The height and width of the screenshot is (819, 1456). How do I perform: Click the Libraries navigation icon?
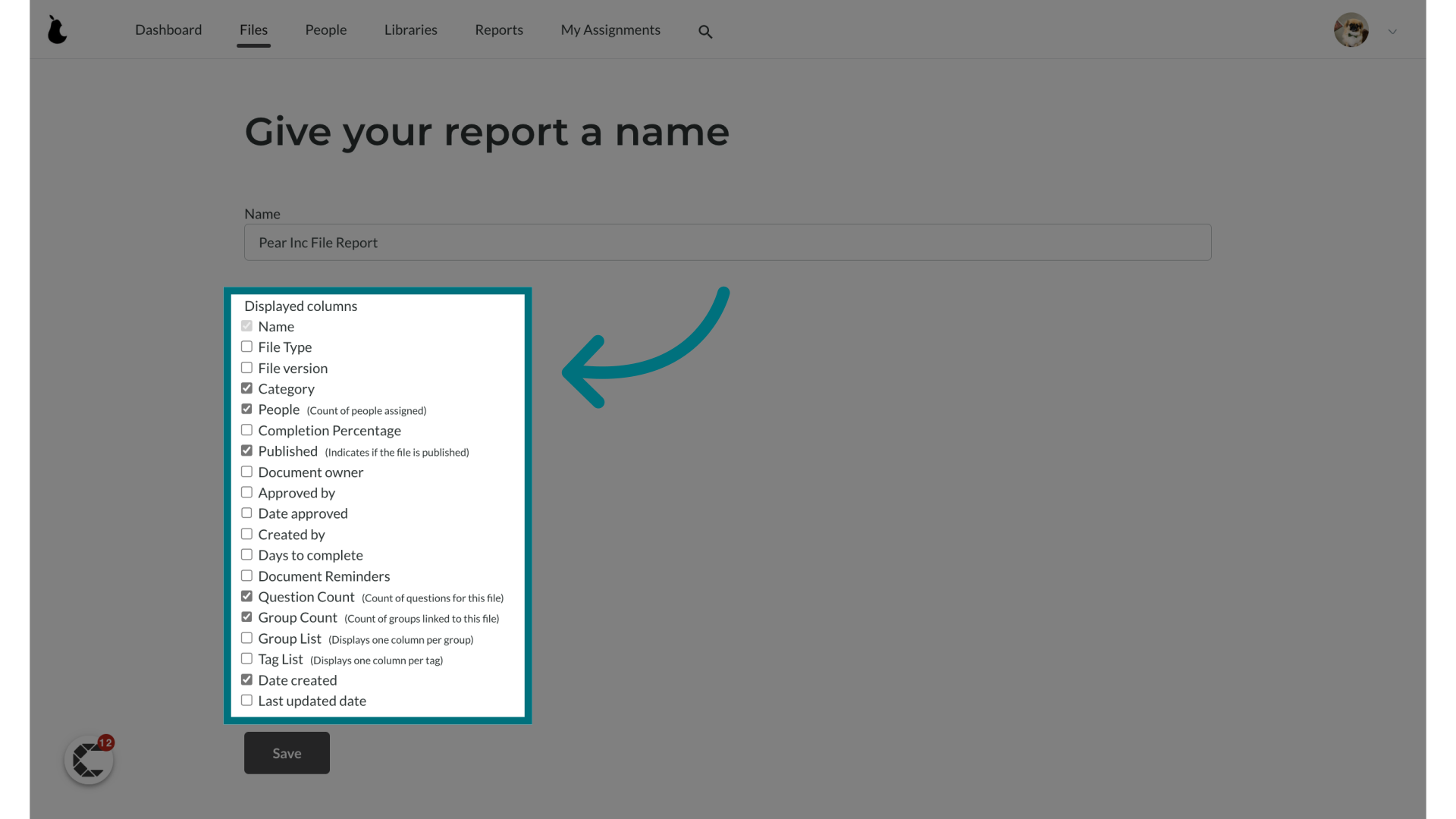coord(411,29)
